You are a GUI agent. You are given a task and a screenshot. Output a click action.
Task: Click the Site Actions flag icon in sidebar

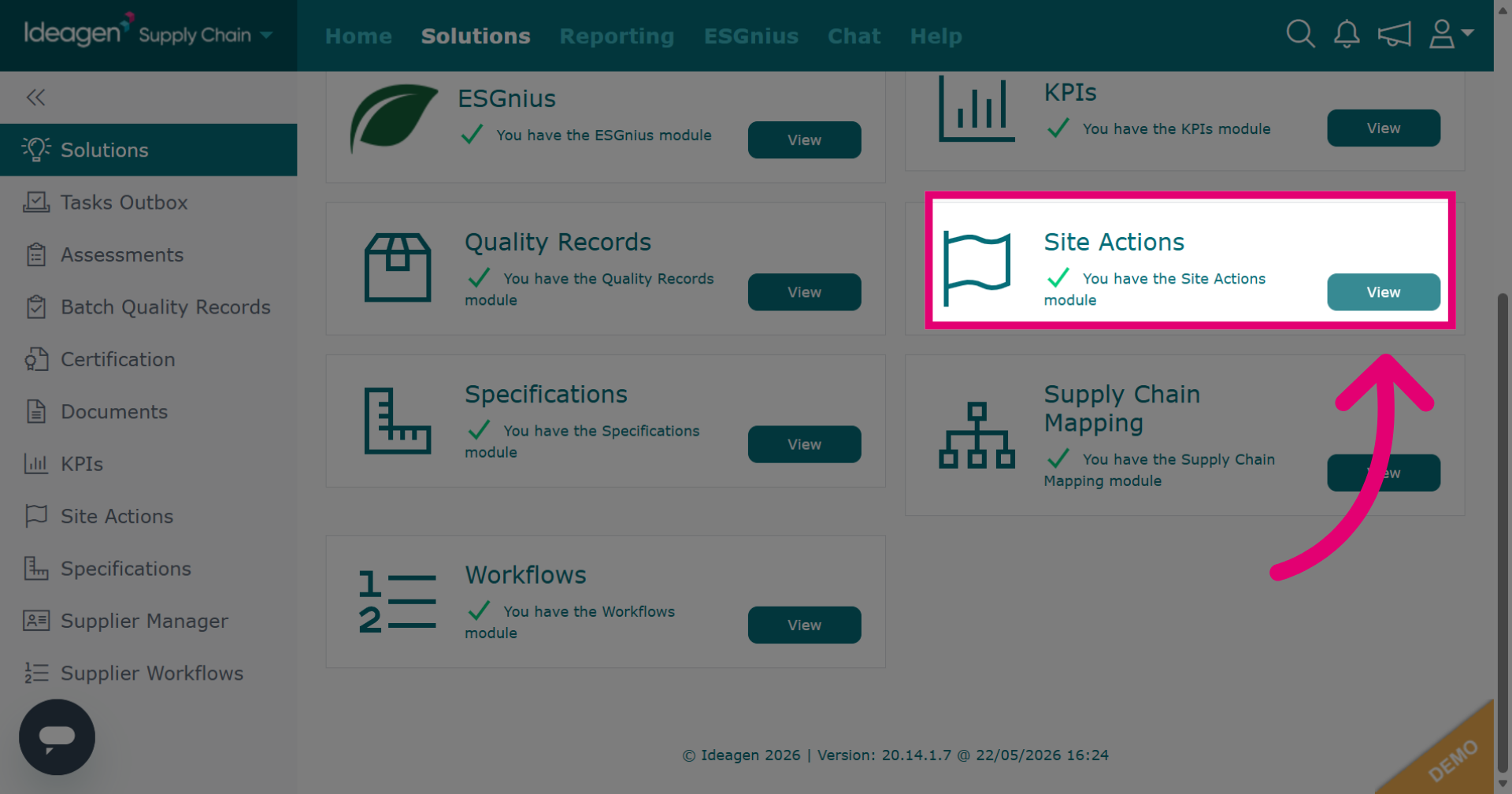click(36, 516)
